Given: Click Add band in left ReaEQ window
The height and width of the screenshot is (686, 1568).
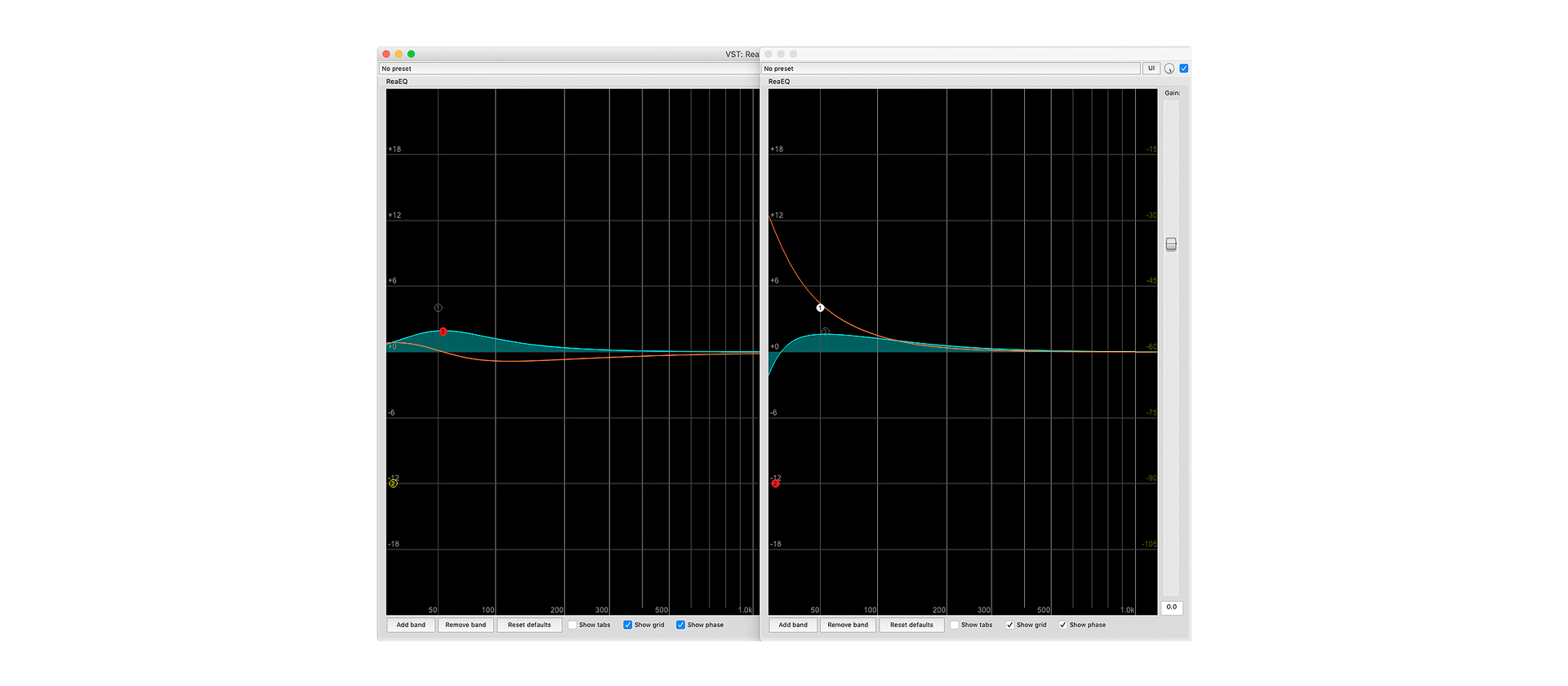Looking at the screenshot, I should tap(411, 625).
